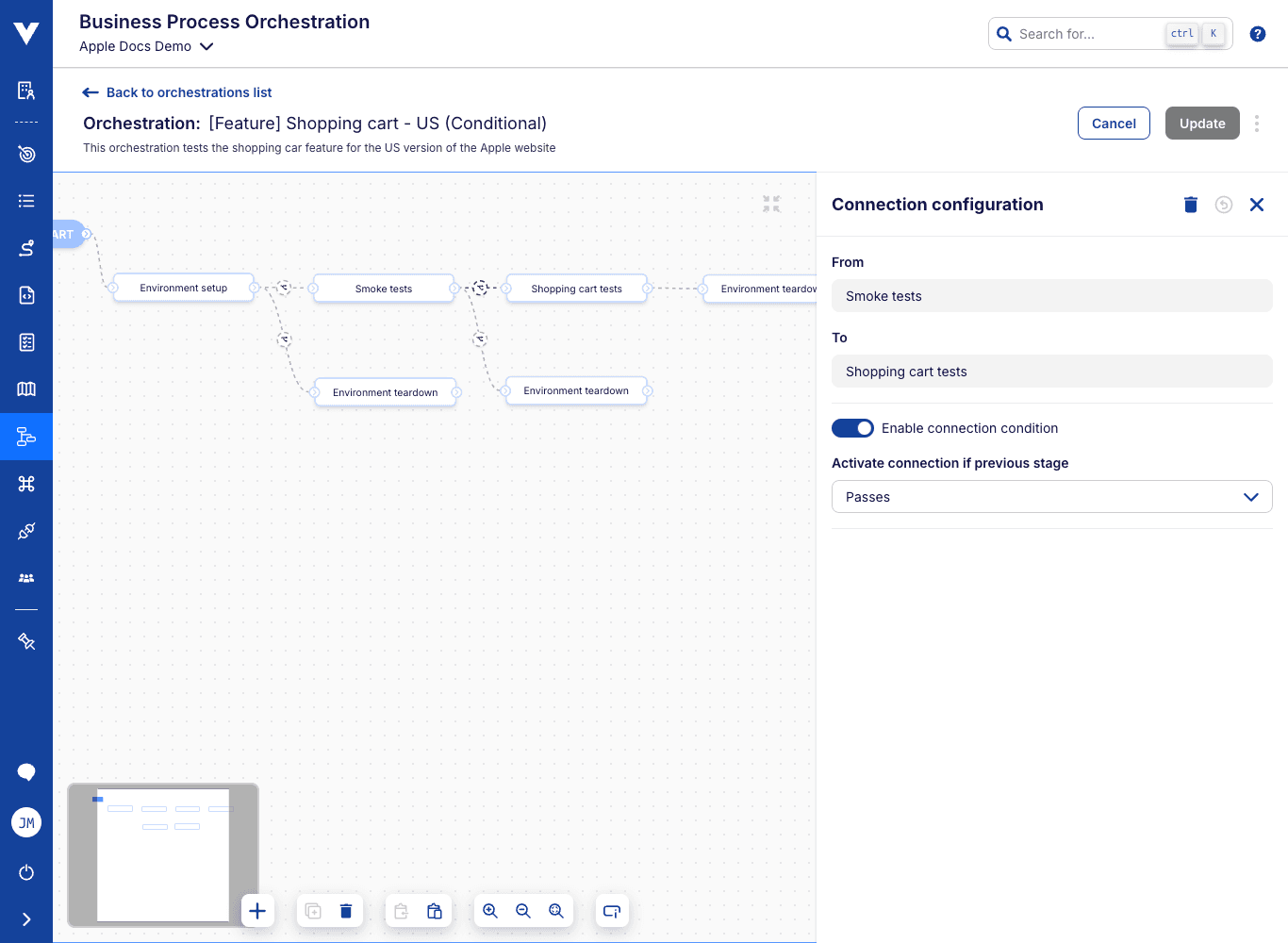Go back to orchestrations list
The image size is (1288, 943).
[177, 92]
